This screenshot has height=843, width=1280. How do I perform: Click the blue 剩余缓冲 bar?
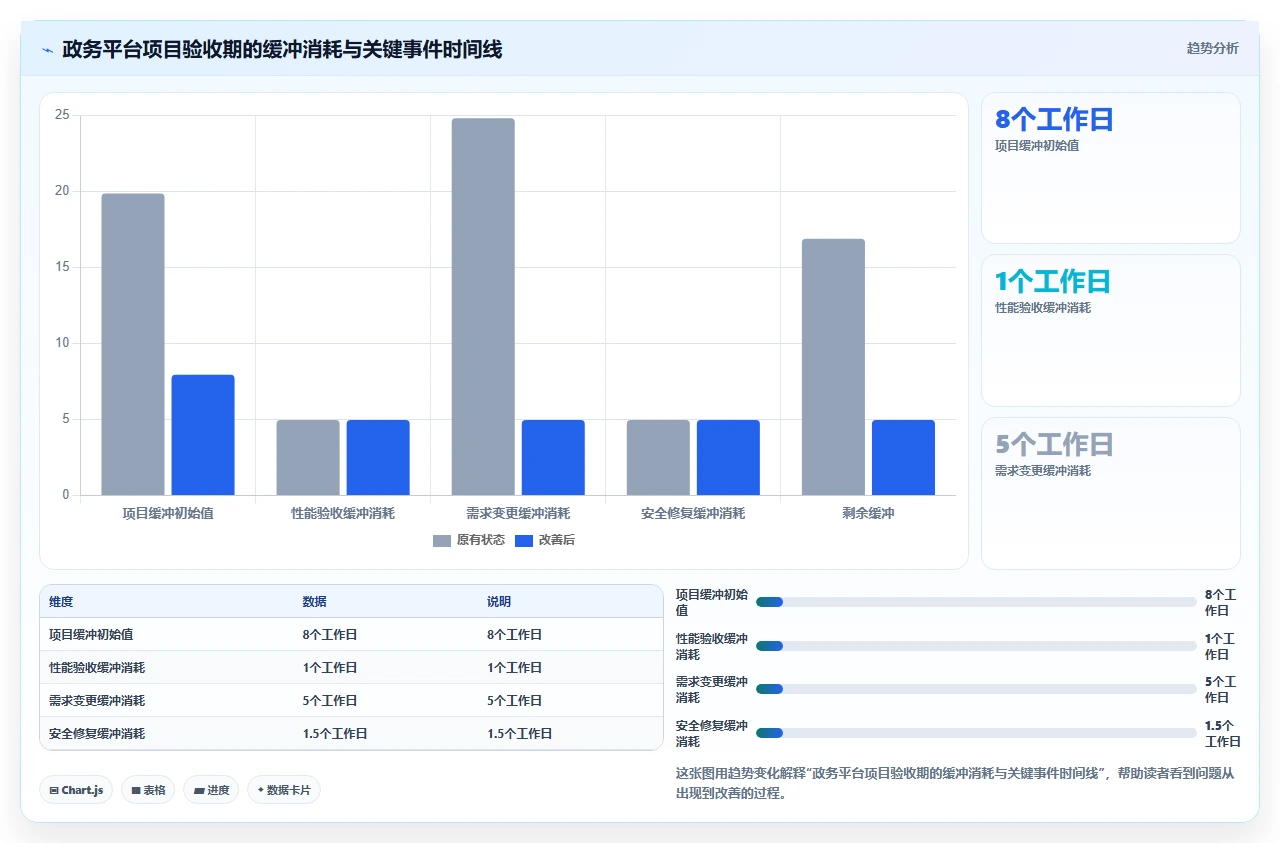click(903, 457)
